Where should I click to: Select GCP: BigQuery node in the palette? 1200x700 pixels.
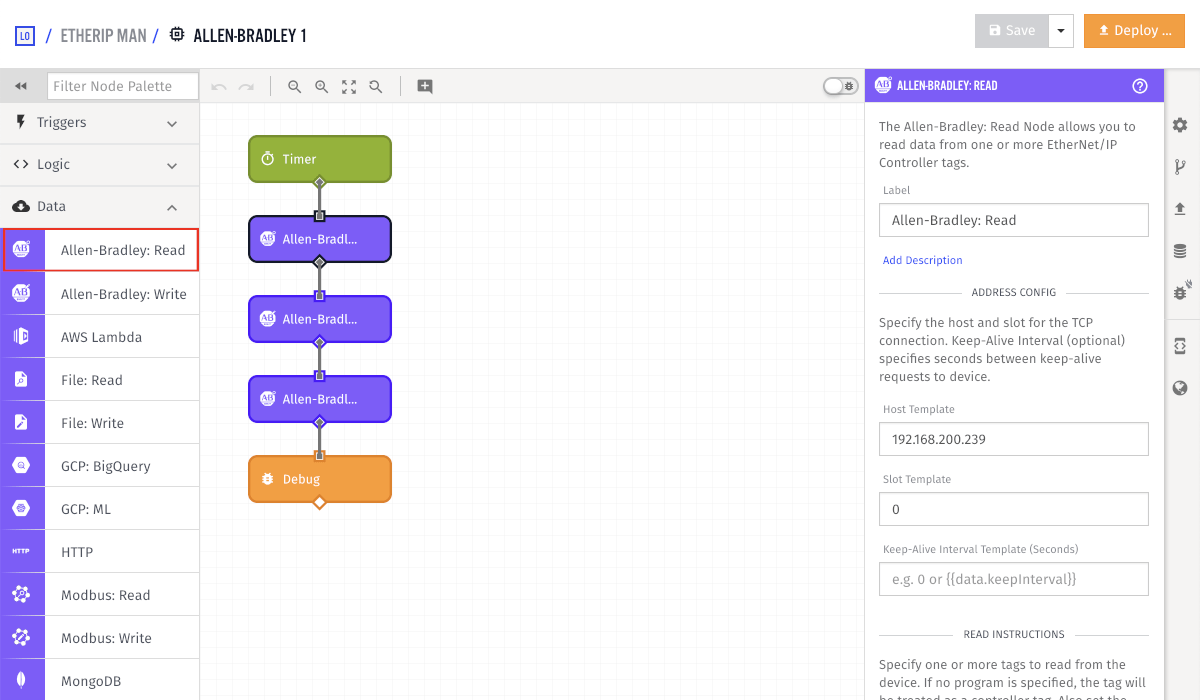(100, 466)
